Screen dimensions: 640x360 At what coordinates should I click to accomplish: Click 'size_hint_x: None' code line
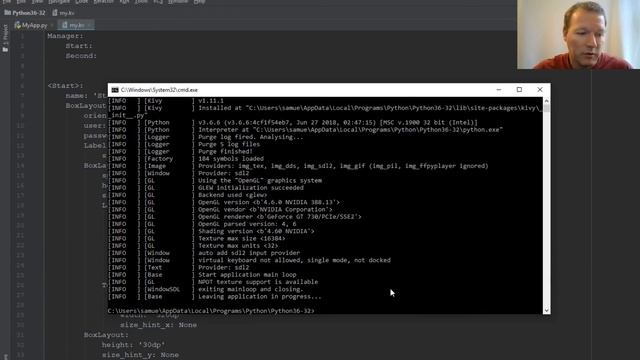158,325
